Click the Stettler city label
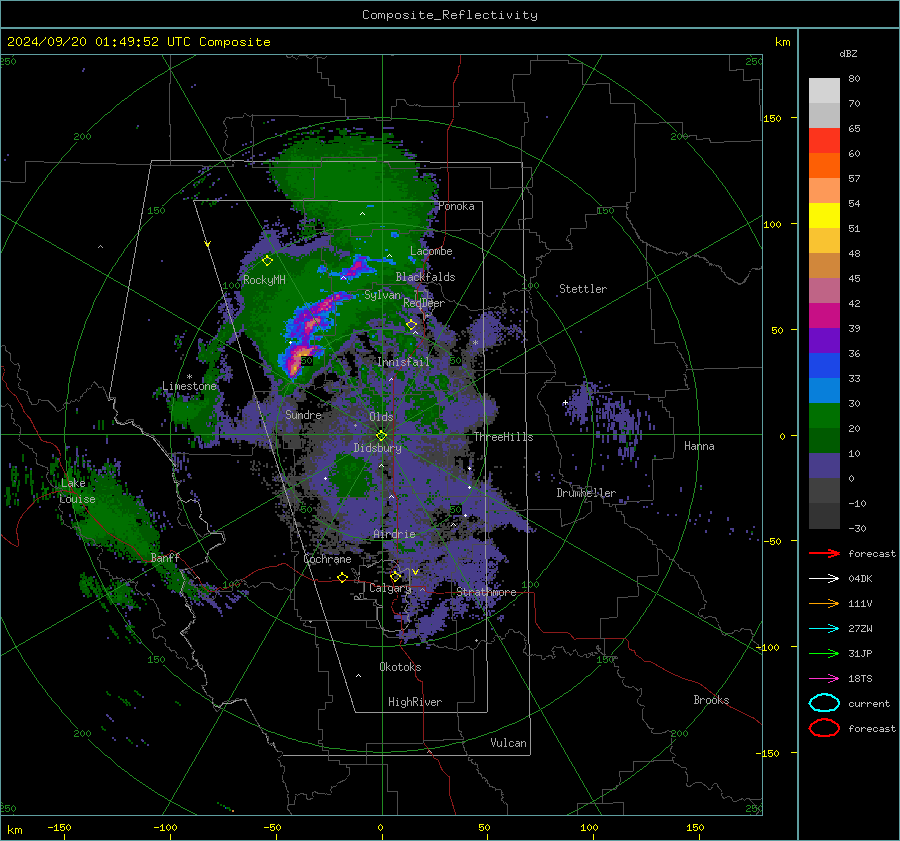 [x=583, y=289]
